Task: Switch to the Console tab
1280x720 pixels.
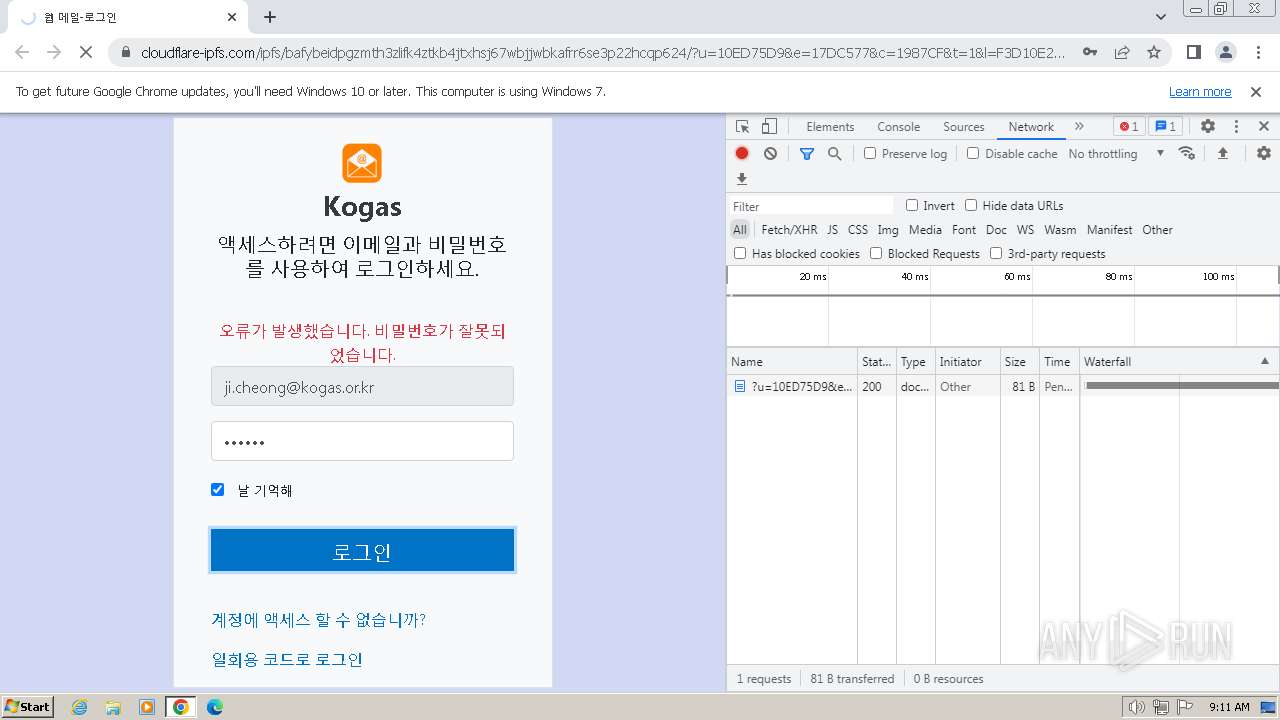Action: point(899,127)
